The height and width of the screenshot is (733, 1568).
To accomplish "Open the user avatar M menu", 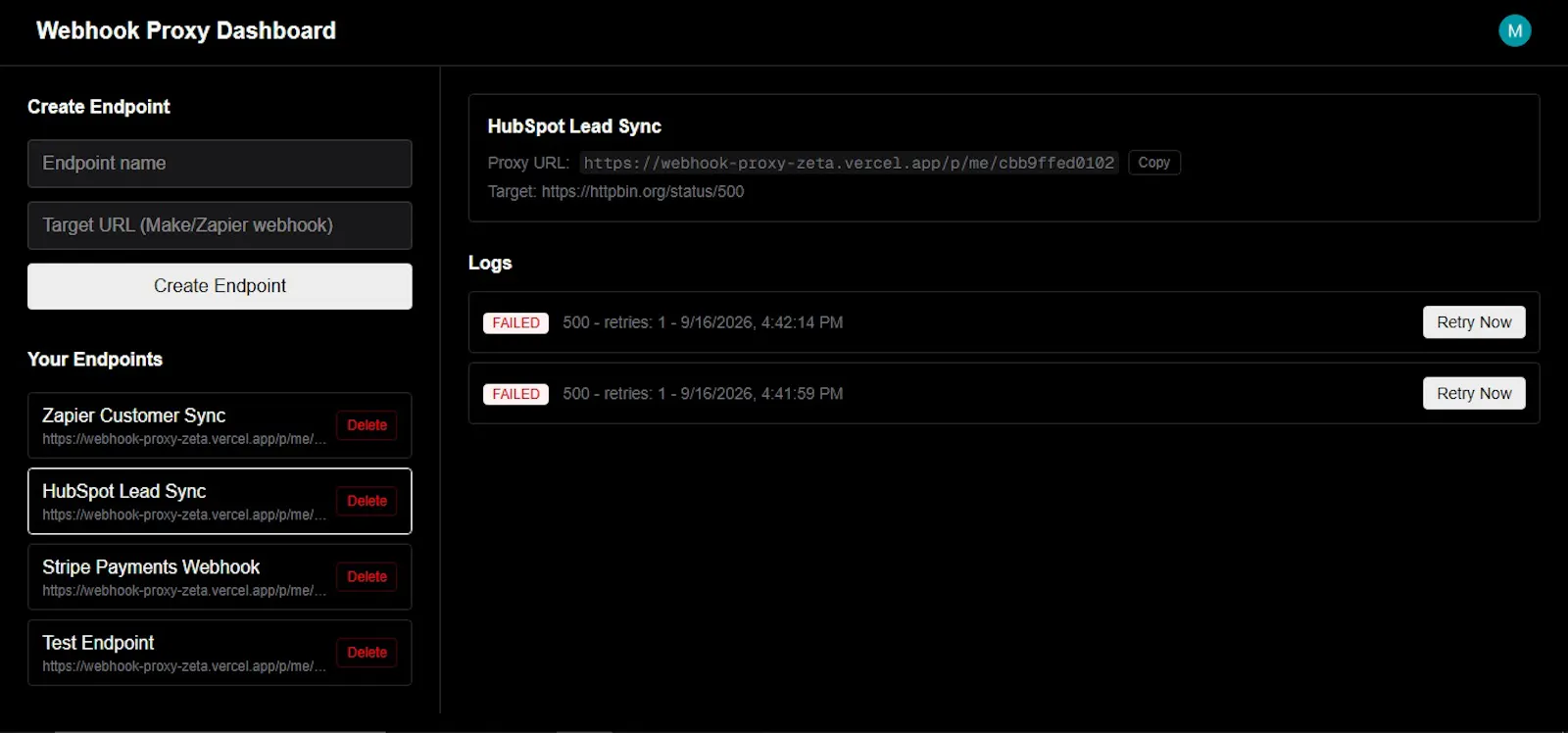I will 1514,30.
